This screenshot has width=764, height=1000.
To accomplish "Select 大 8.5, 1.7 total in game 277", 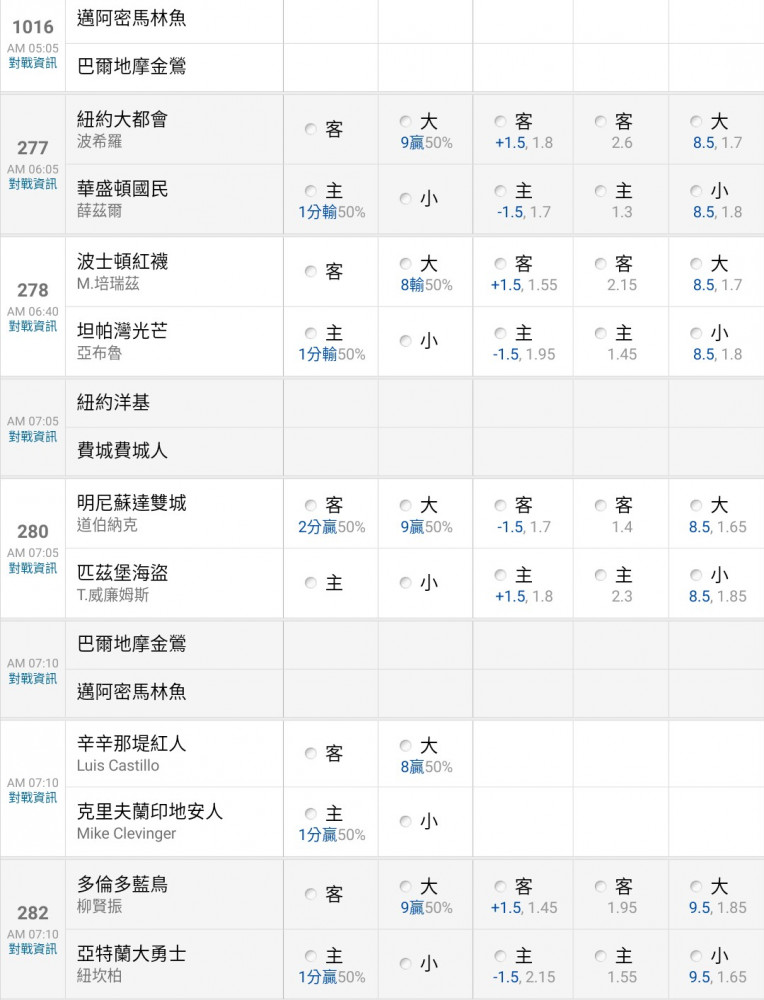I will (696, 121).
